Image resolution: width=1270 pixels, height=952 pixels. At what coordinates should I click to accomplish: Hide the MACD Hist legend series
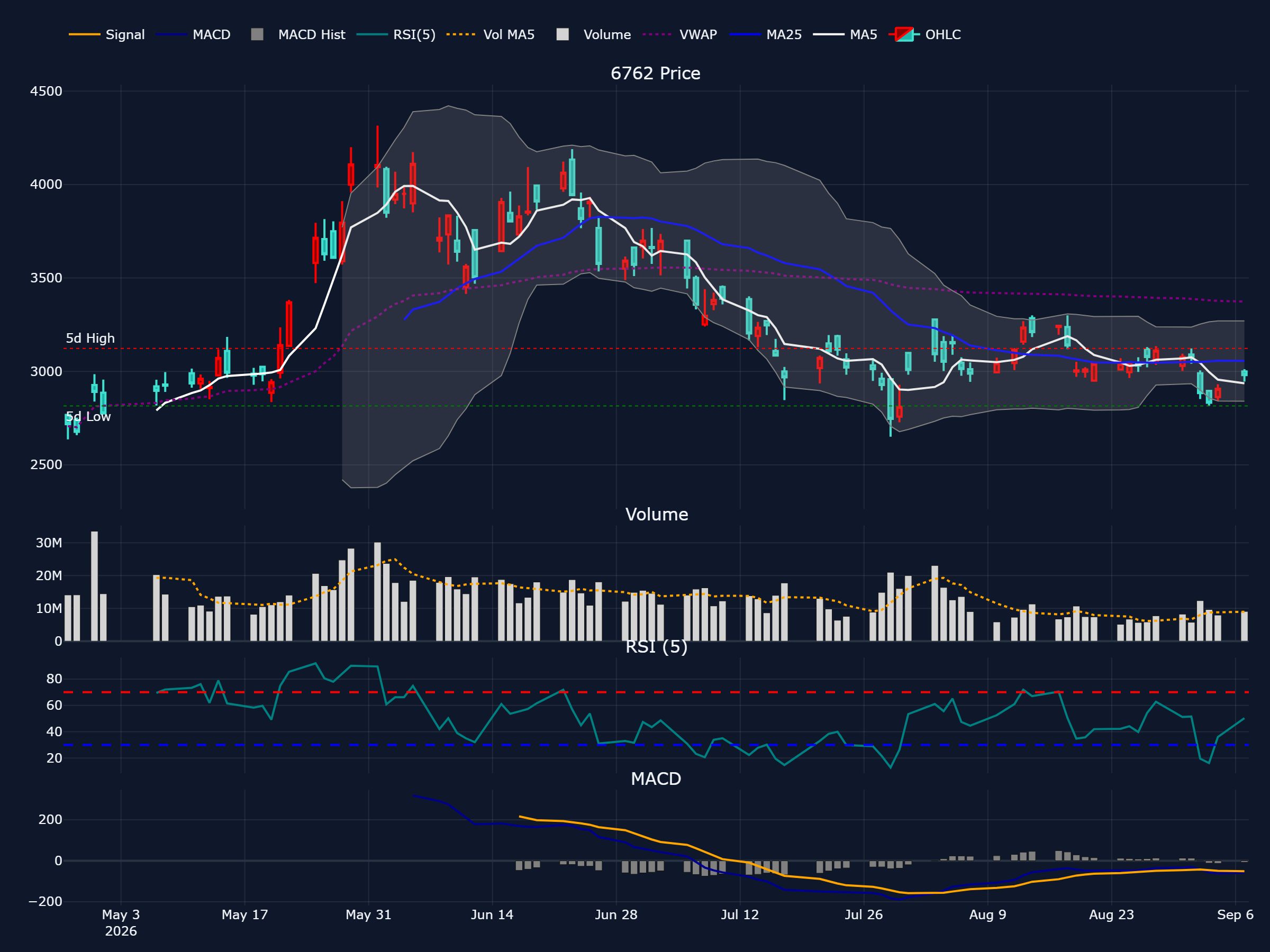(x=298, y=34)
